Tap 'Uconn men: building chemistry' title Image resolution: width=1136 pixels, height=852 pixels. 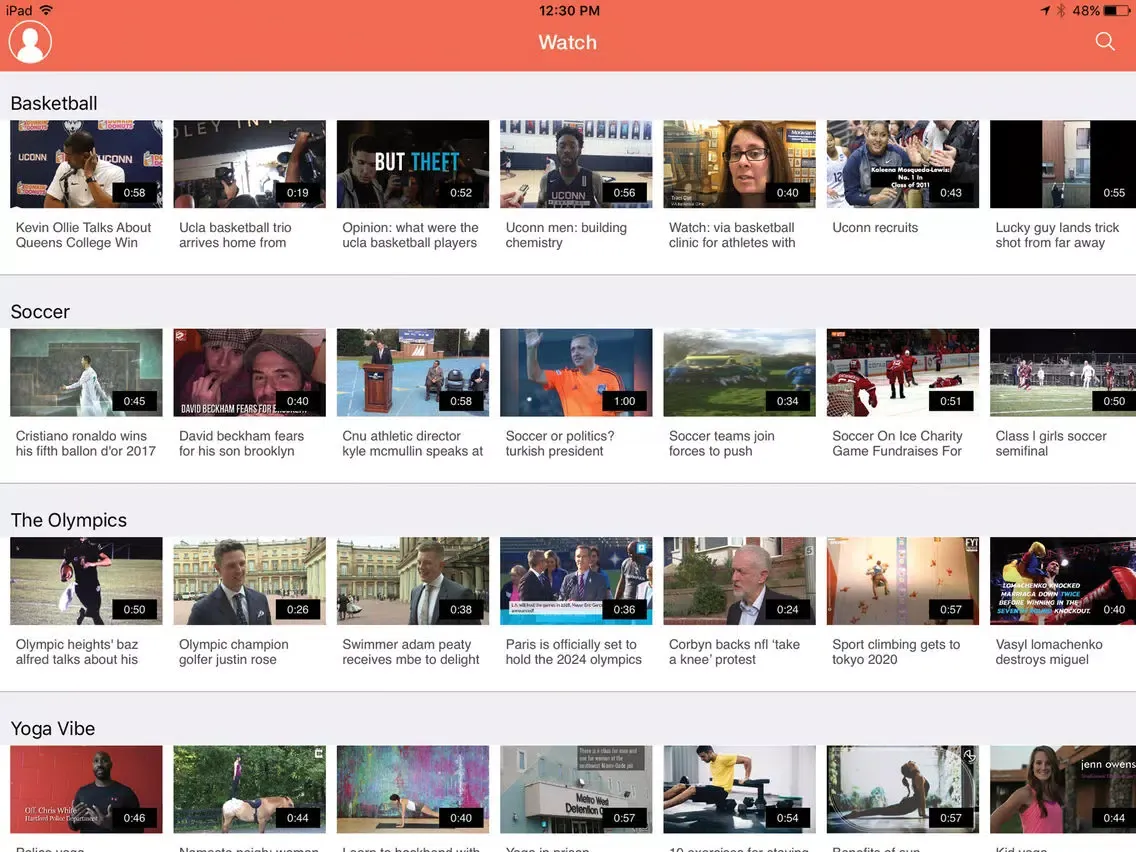[566, 235]
